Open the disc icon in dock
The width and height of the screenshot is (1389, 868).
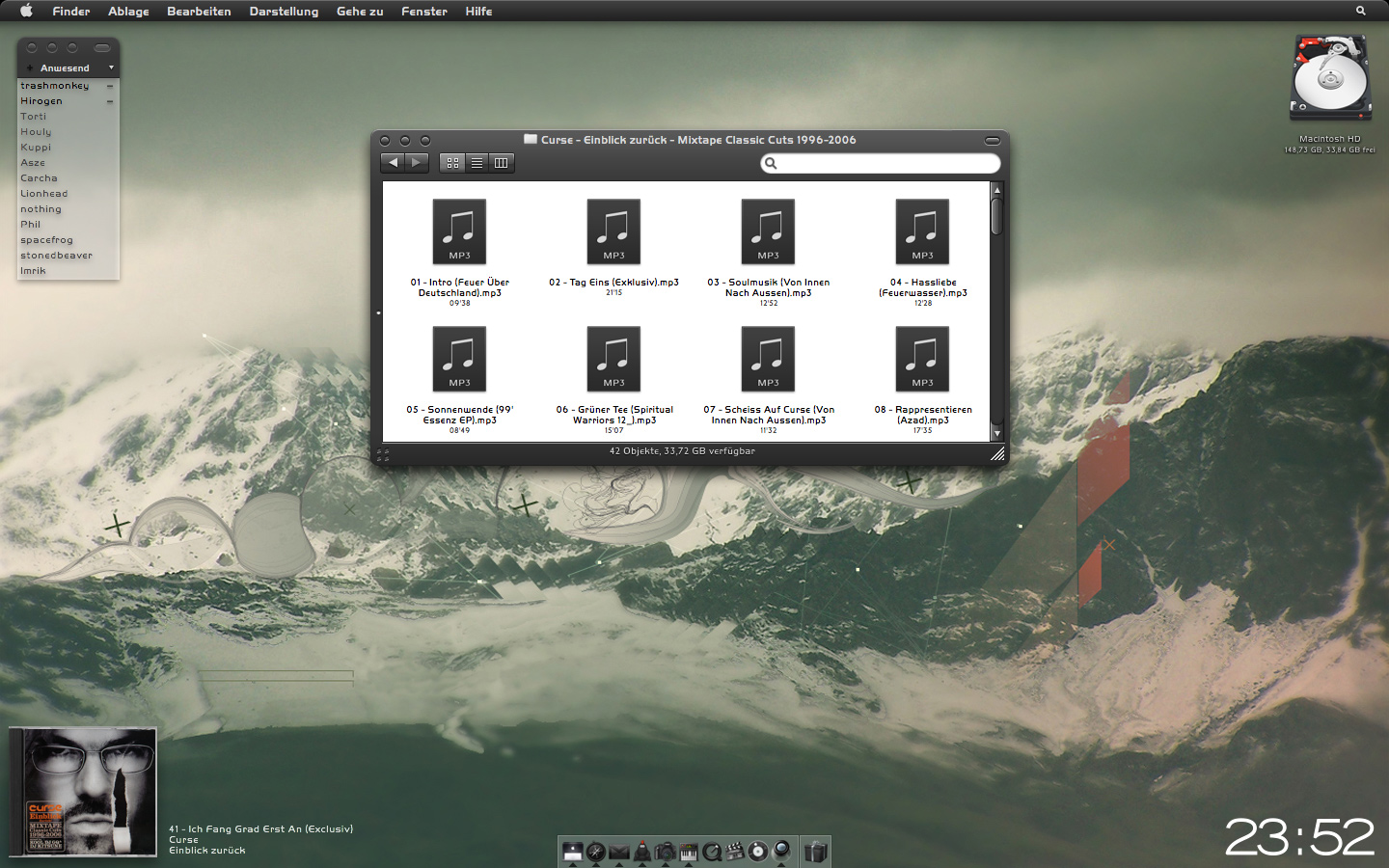[x=758, y=852]
